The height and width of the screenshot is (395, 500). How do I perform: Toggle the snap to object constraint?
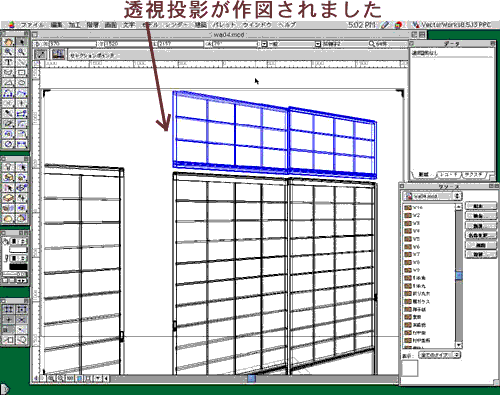tap(22, 309)
